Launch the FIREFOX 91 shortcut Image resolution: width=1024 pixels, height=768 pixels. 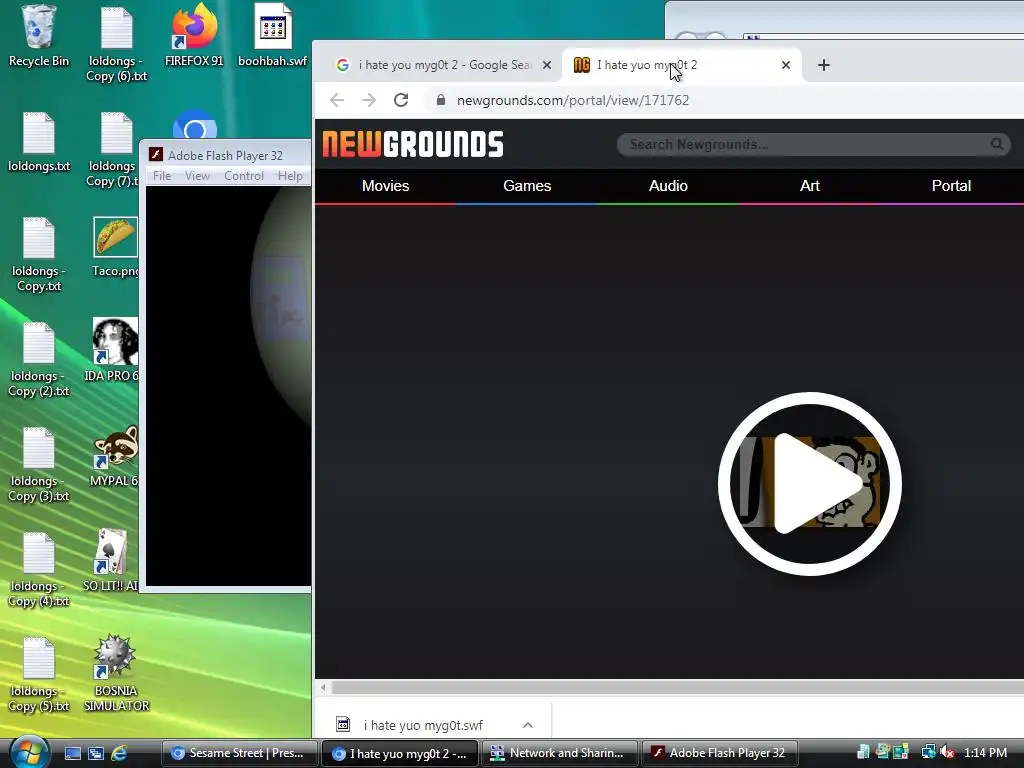point(194,36)
